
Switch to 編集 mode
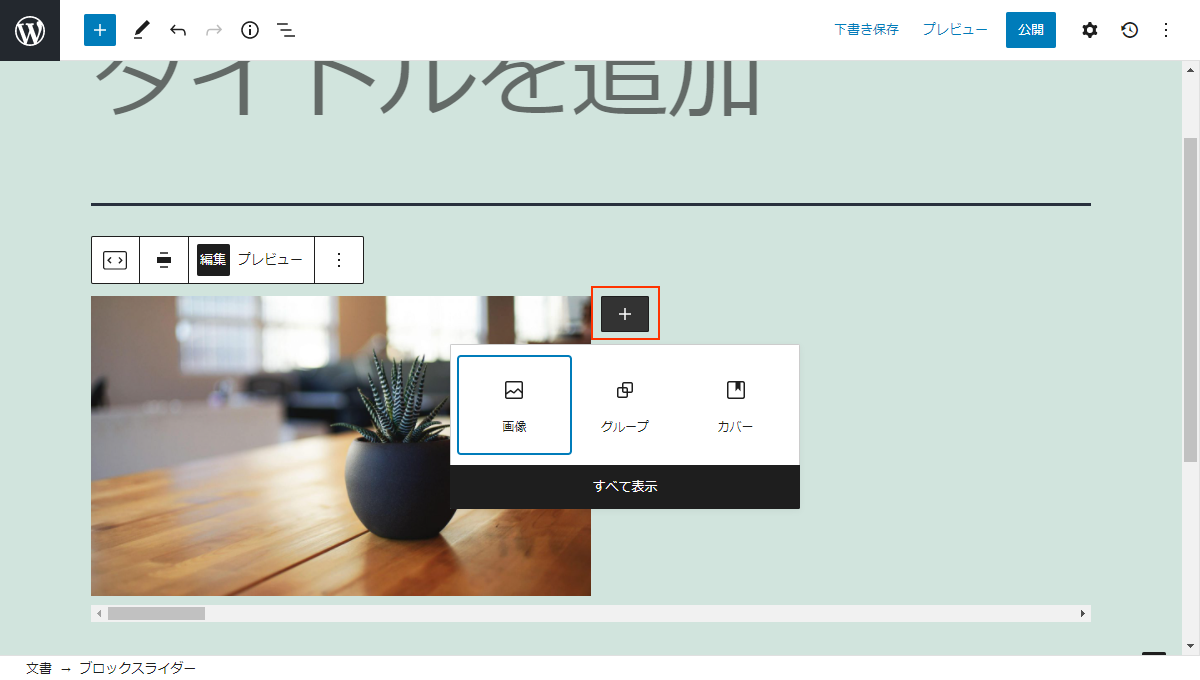click(x=213, y=260)
